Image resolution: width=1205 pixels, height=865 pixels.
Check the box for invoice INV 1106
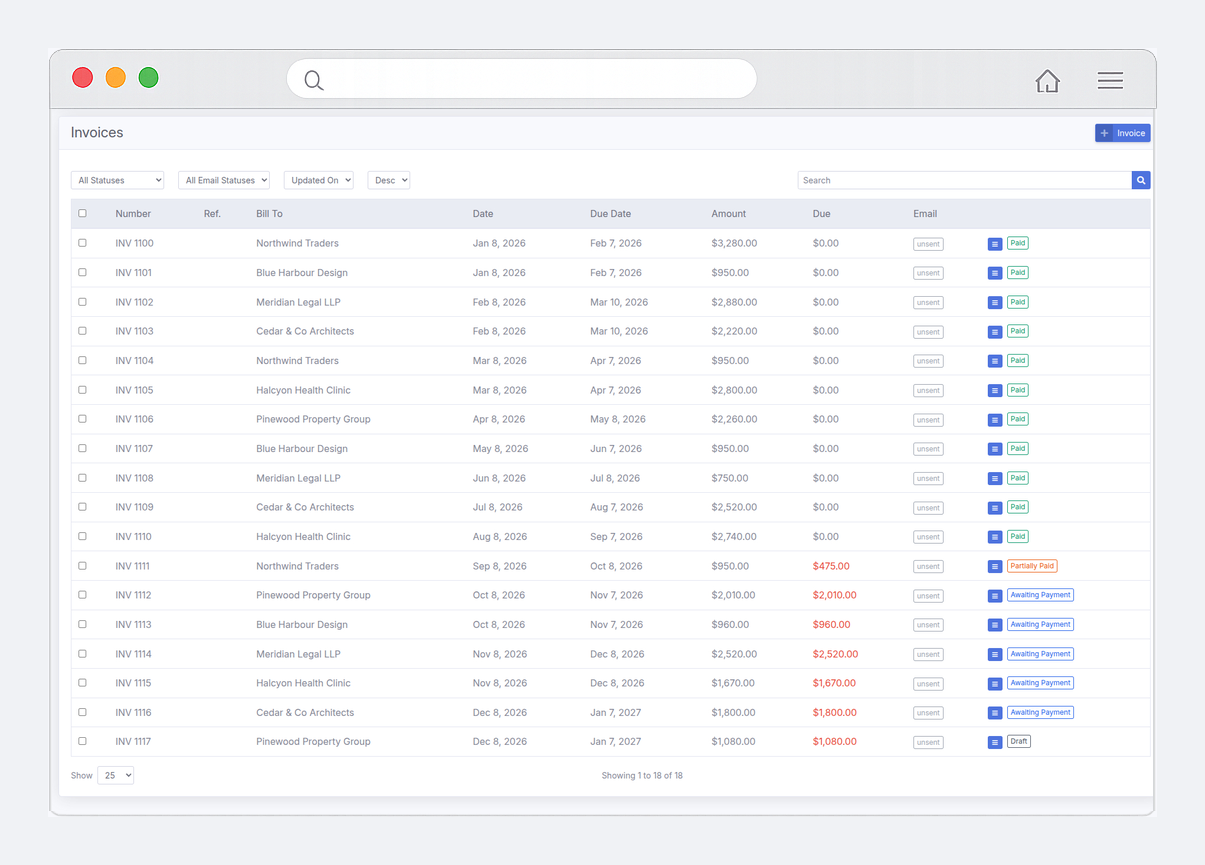pos(83,419)
